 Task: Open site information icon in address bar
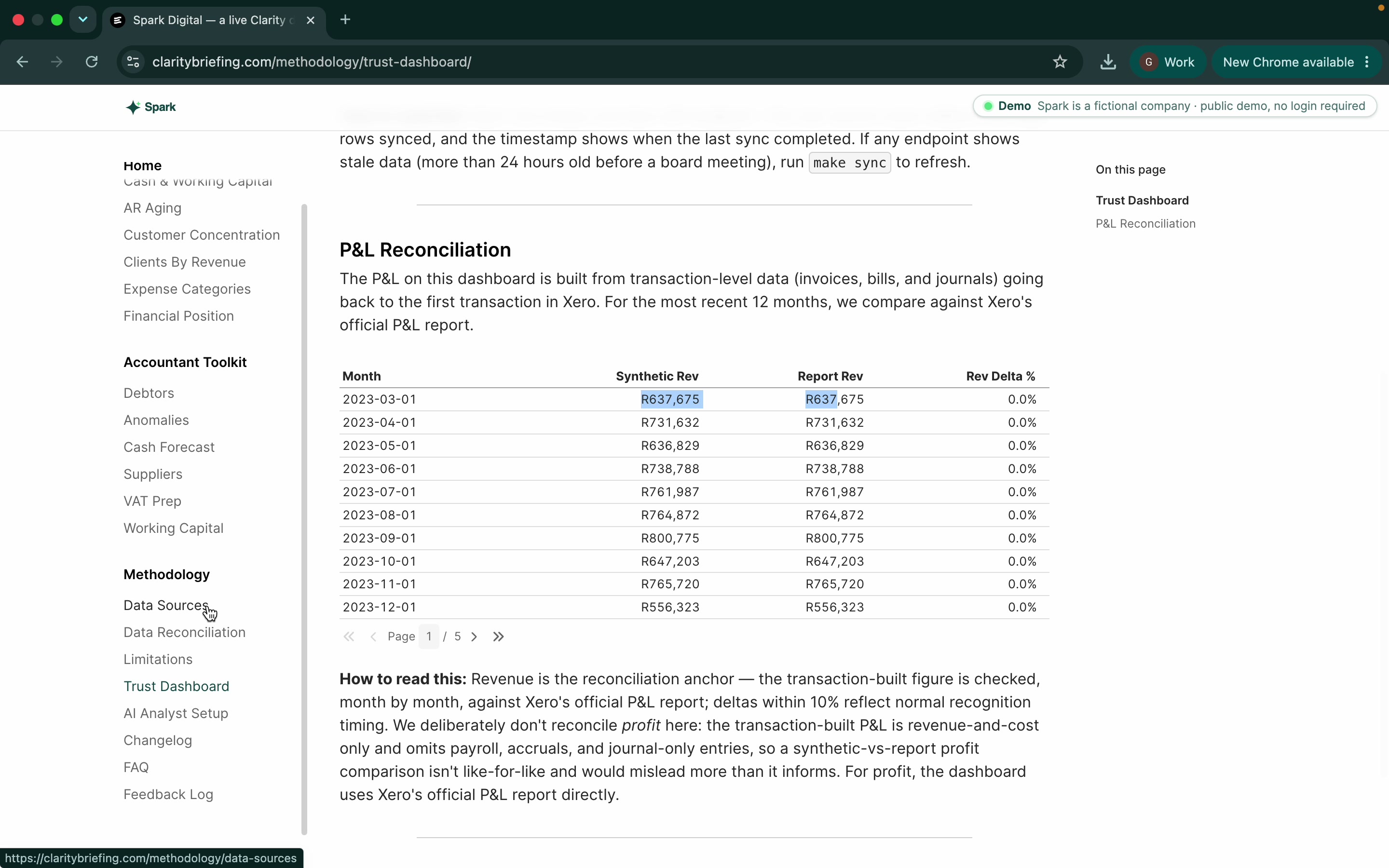(133, 62)
